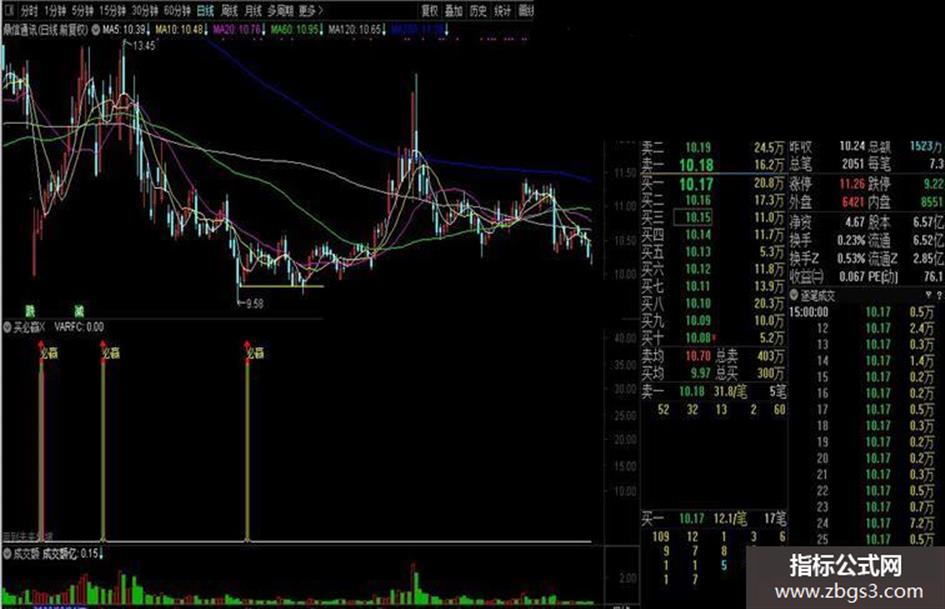Viewport: 945px width, 609px height.
Task: Click the green 减 marker below chart
Action: [x=80, y=311]
